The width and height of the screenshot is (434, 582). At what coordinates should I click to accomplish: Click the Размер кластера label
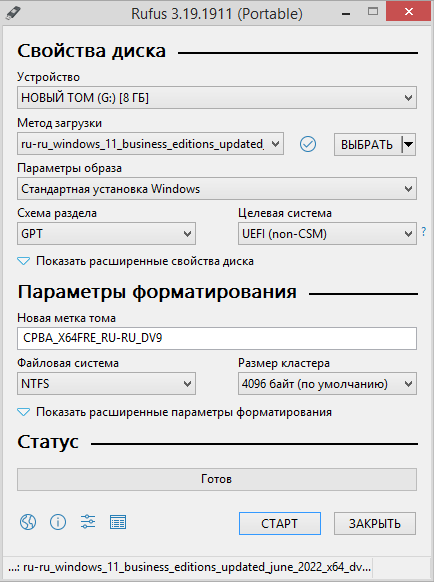[284, 363]
